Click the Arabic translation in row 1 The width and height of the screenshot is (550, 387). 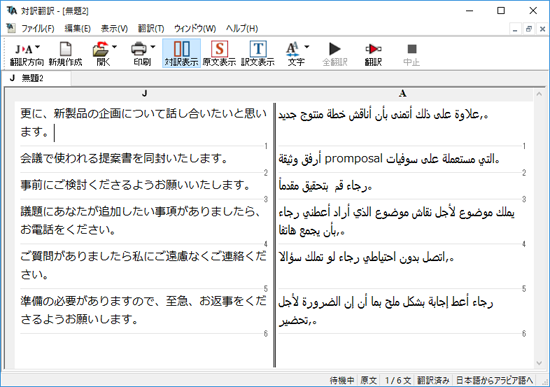tap(383, 114)
